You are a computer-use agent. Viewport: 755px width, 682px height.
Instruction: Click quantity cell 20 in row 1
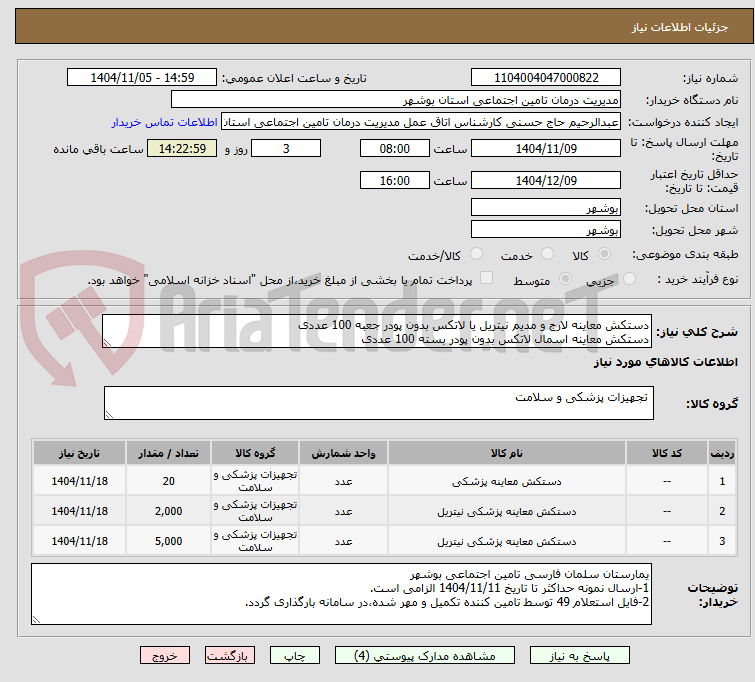168,481
